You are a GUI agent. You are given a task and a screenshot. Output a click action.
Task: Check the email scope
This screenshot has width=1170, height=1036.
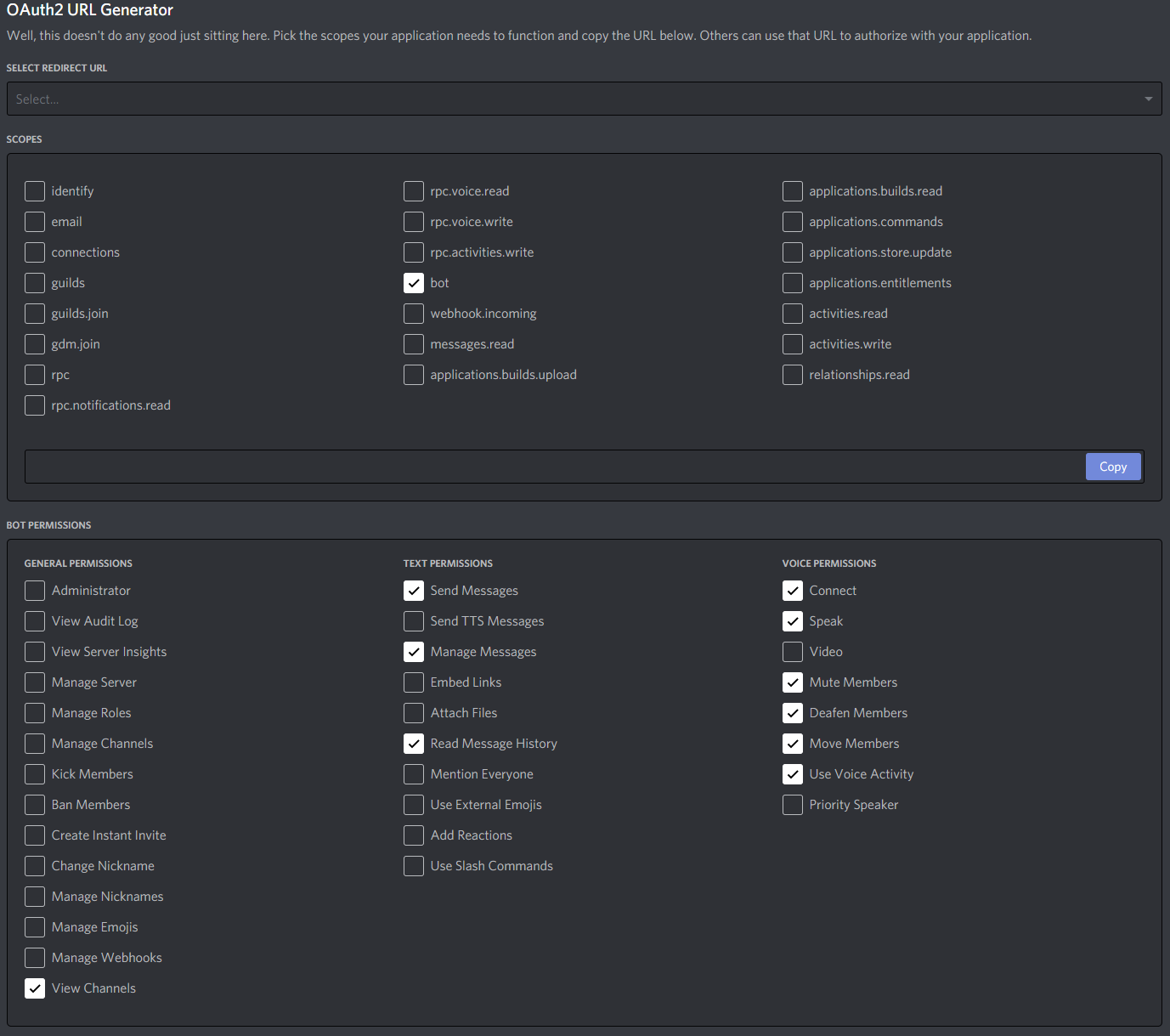(34, 221)
